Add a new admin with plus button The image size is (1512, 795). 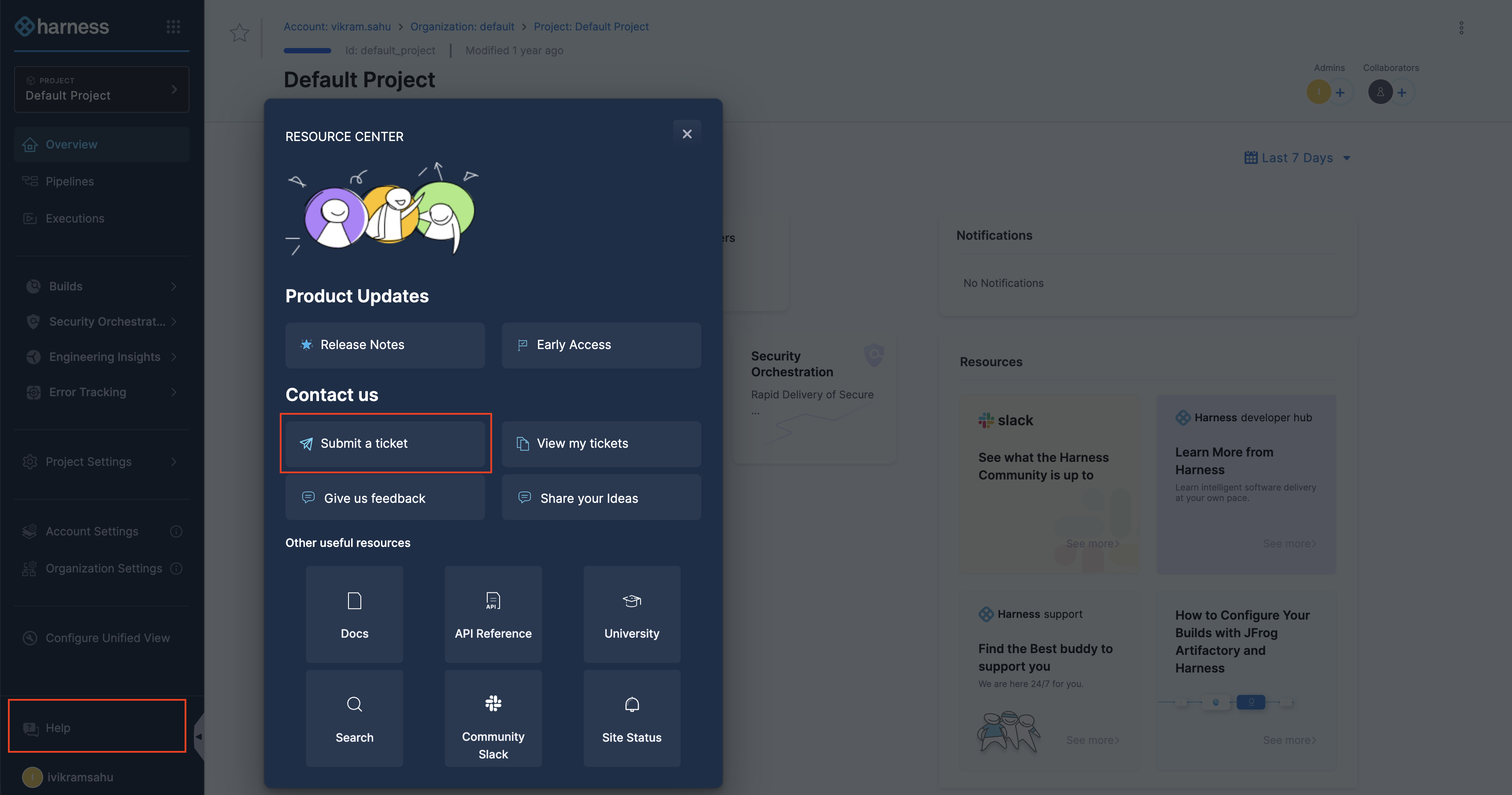coord(1340,92)
